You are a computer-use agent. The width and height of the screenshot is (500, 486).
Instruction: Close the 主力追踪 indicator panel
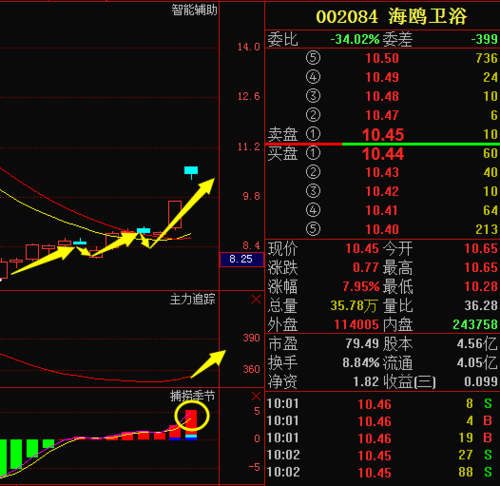click(x=256, y=299)
